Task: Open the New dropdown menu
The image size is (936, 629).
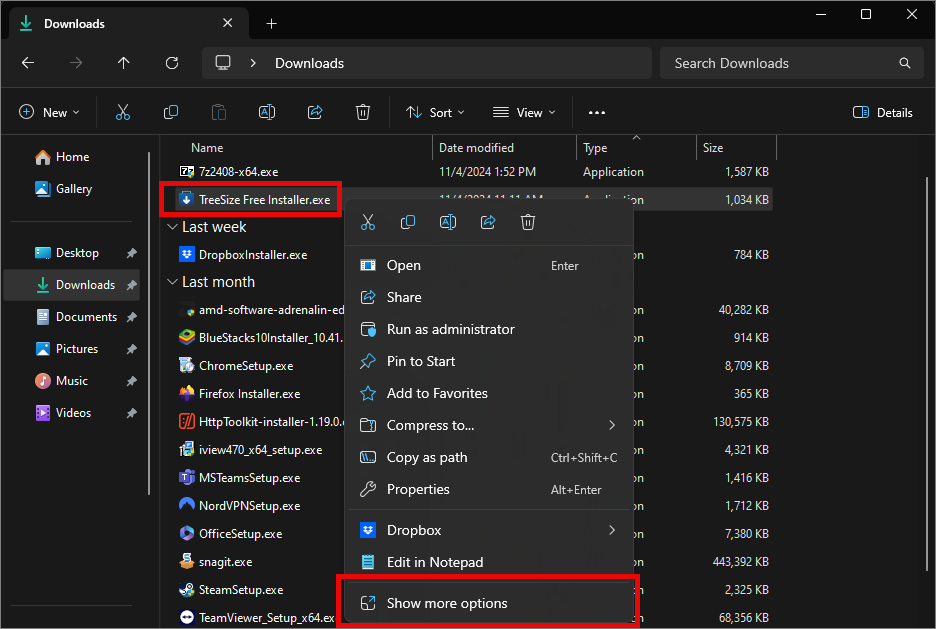Action: coord(50,112)
